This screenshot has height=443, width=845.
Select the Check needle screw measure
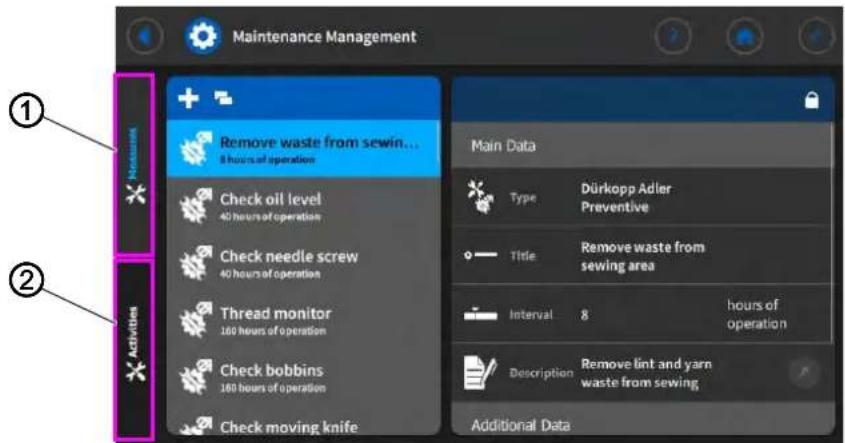[x=304, y=264]
